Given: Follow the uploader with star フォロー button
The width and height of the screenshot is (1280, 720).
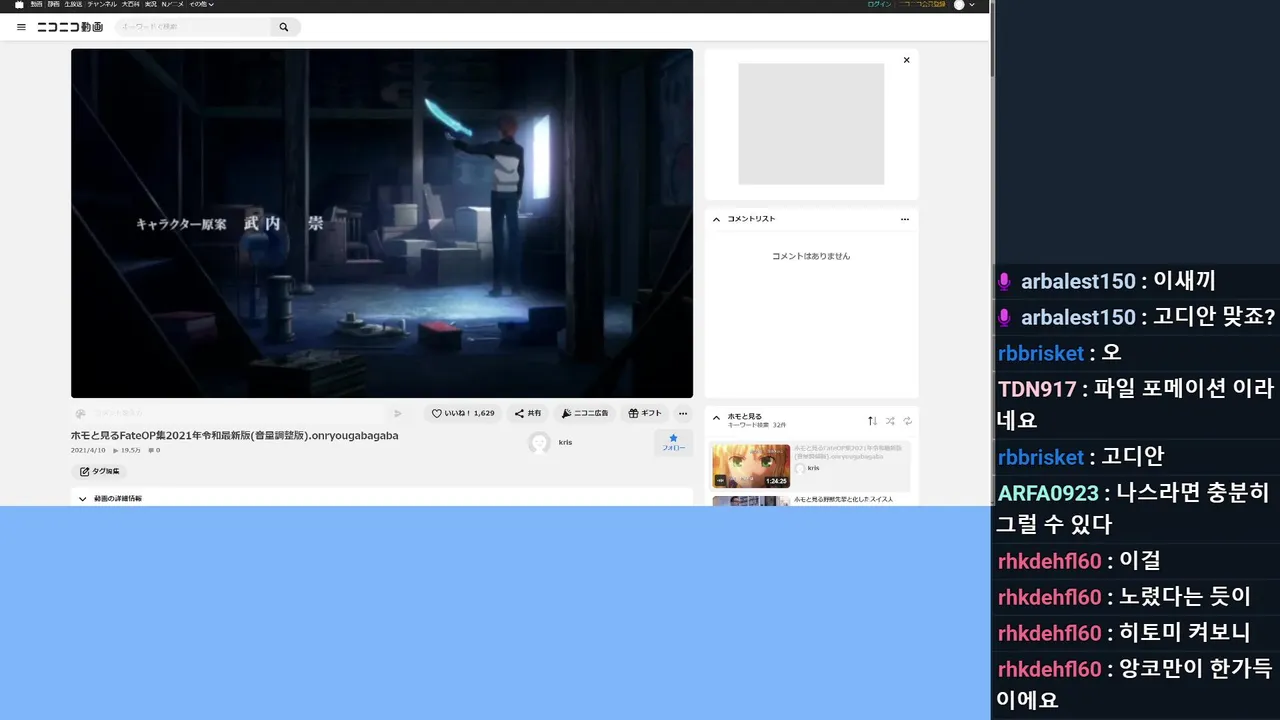Looking at the screenshot, I should tap(674, 443).
